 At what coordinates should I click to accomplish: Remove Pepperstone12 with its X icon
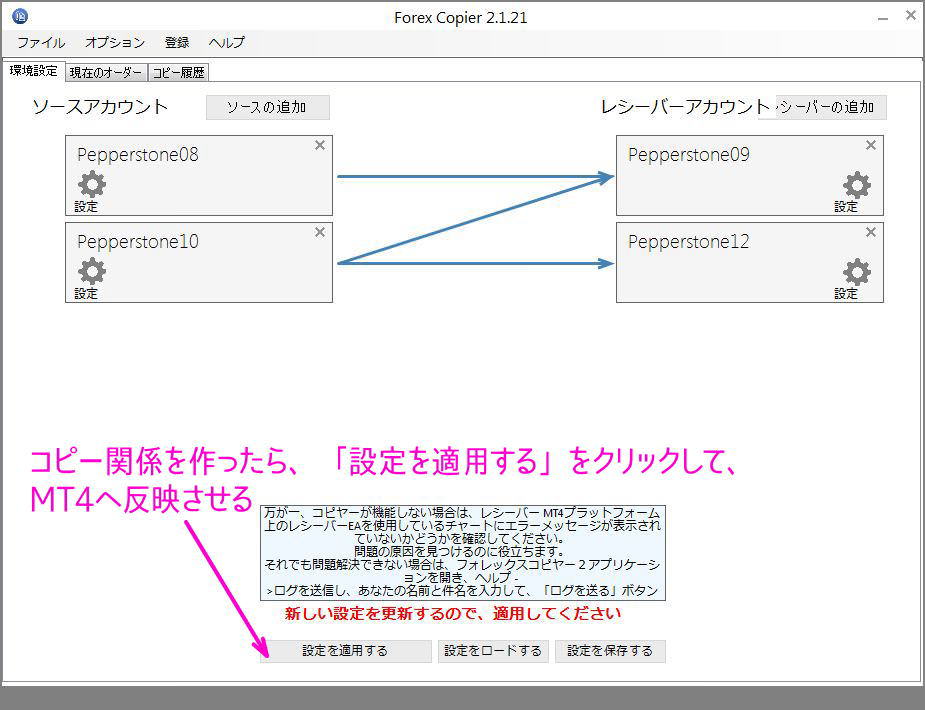871,232
